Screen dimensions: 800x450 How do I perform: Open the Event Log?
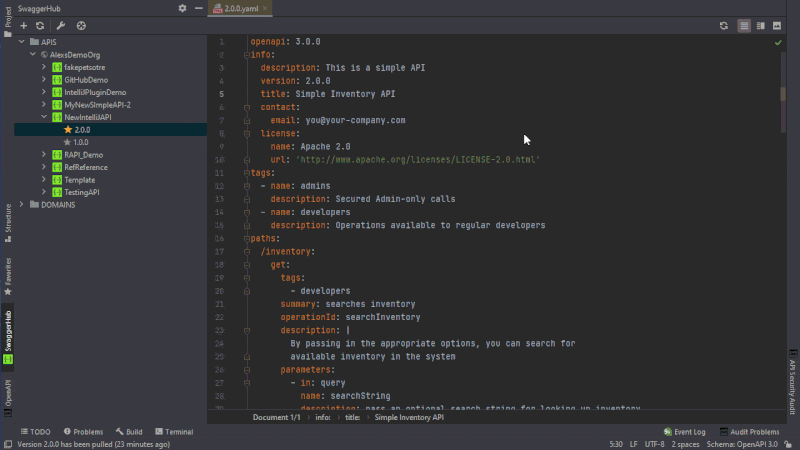684,432
